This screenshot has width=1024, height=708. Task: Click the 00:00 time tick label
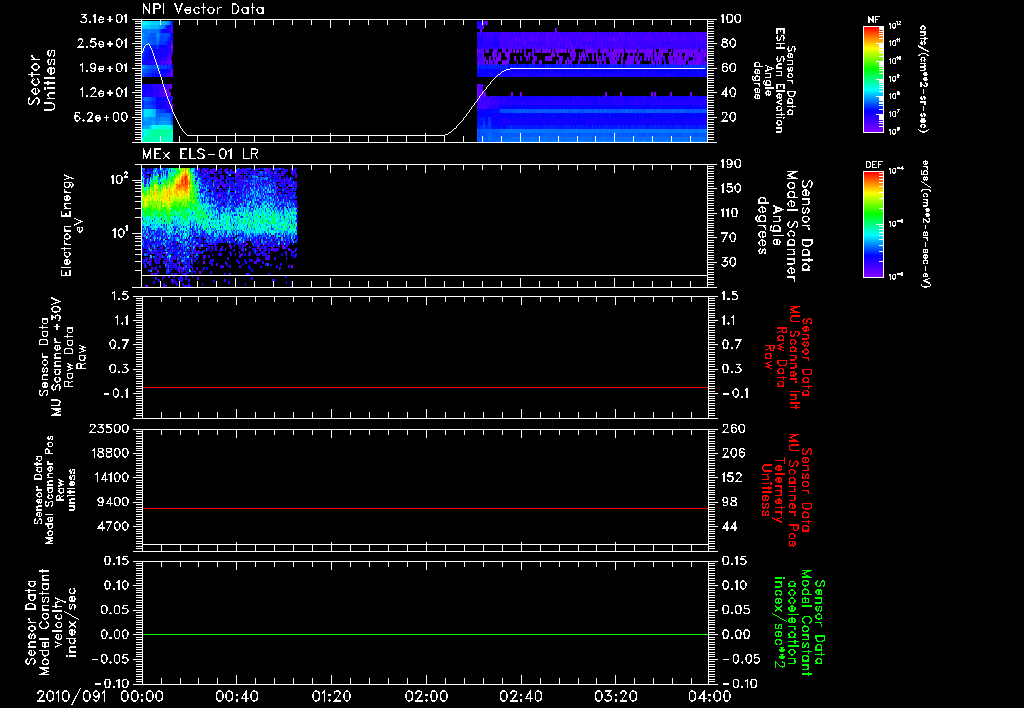click(142, 696)
